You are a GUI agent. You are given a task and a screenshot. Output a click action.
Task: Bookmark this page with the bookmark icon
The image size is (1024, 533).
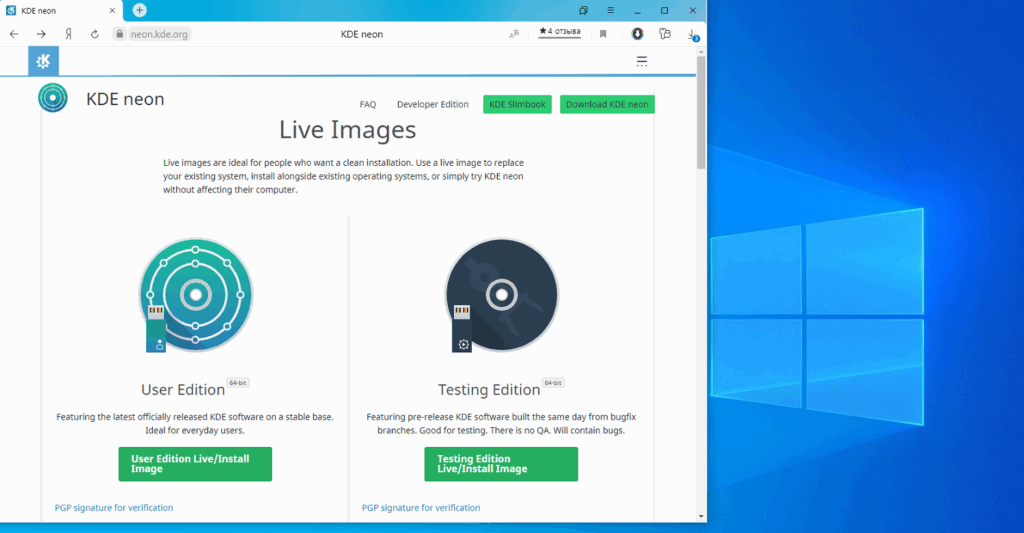click(x=603, y=34)
